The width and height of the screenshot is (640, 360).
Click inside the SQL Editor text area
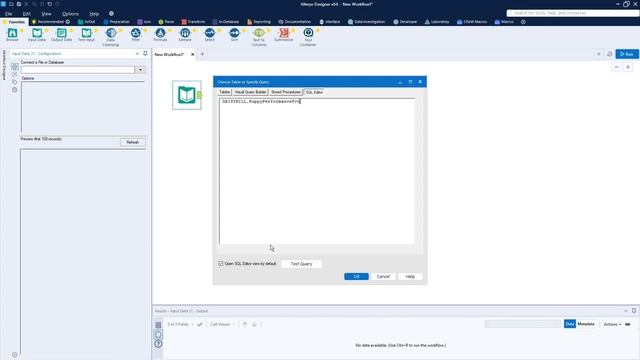click(x=317, y=171)
